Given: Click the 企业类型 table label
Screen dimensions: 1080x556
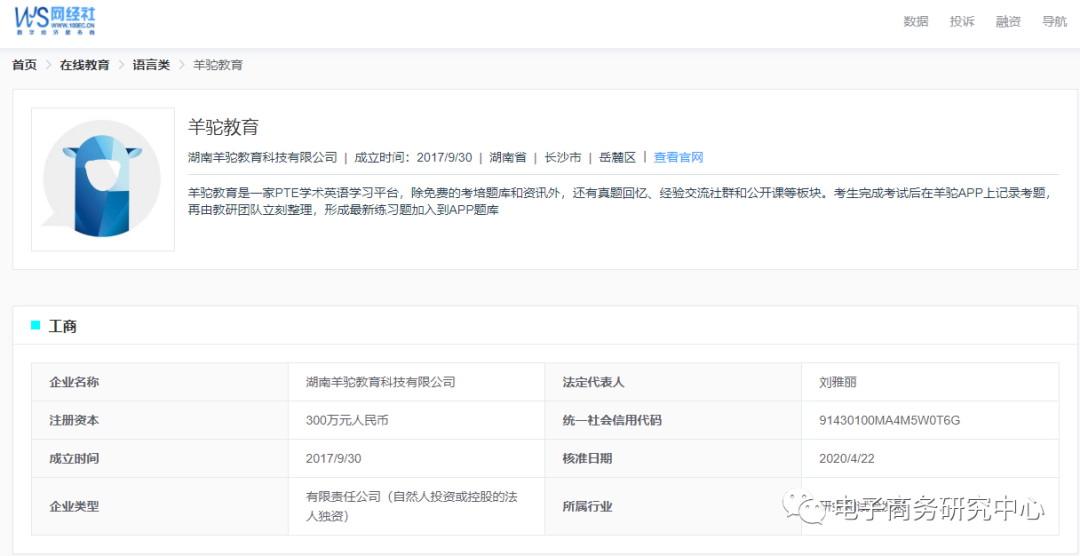Looking at the screenshot, I should tap(74, 506).
